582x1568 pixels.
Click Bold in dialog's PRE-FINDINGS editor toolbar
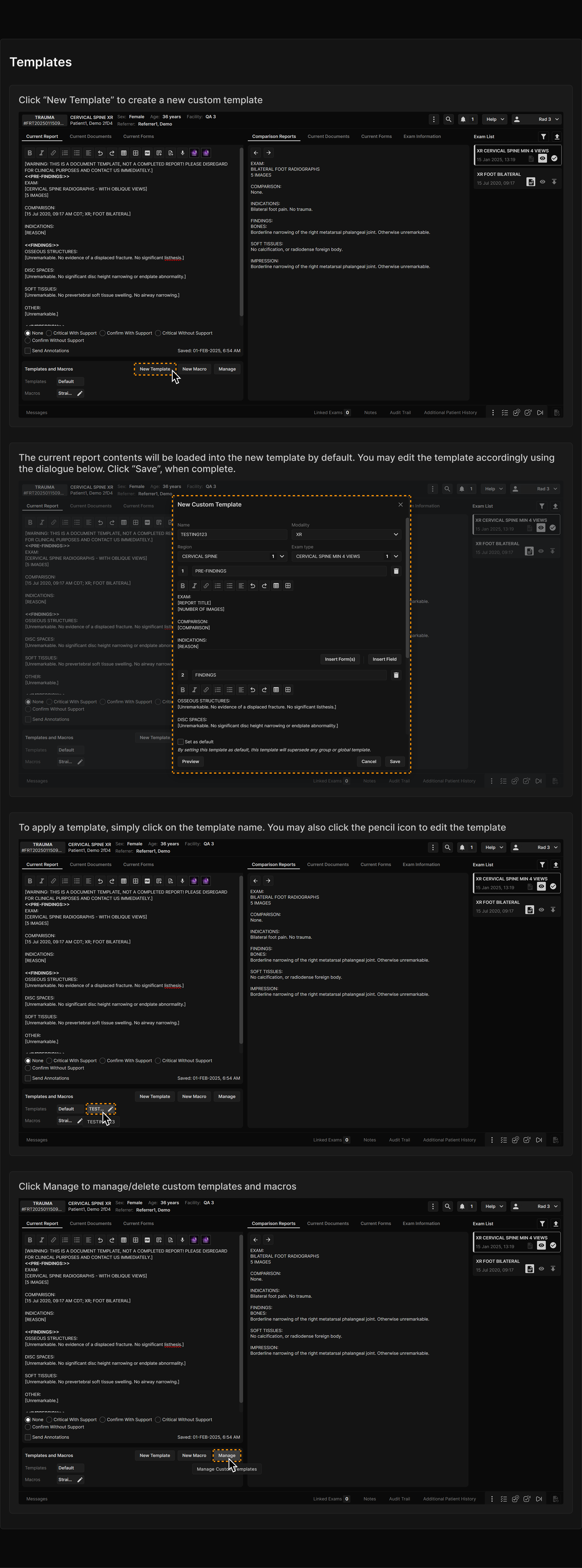(183, 586)
